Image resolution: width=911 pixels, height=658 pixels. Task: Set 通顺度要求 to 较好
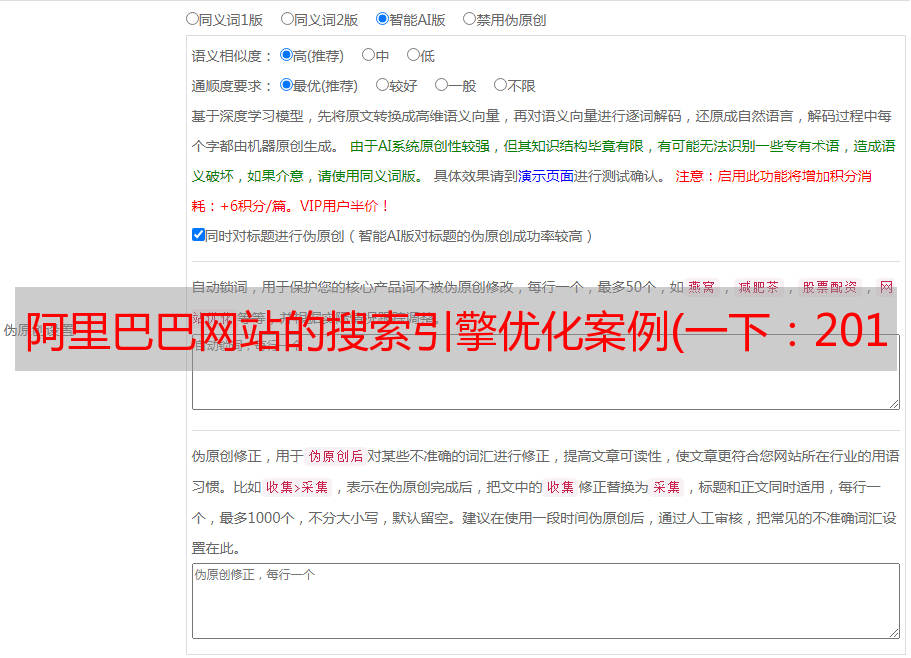click(x=382, y=85)
